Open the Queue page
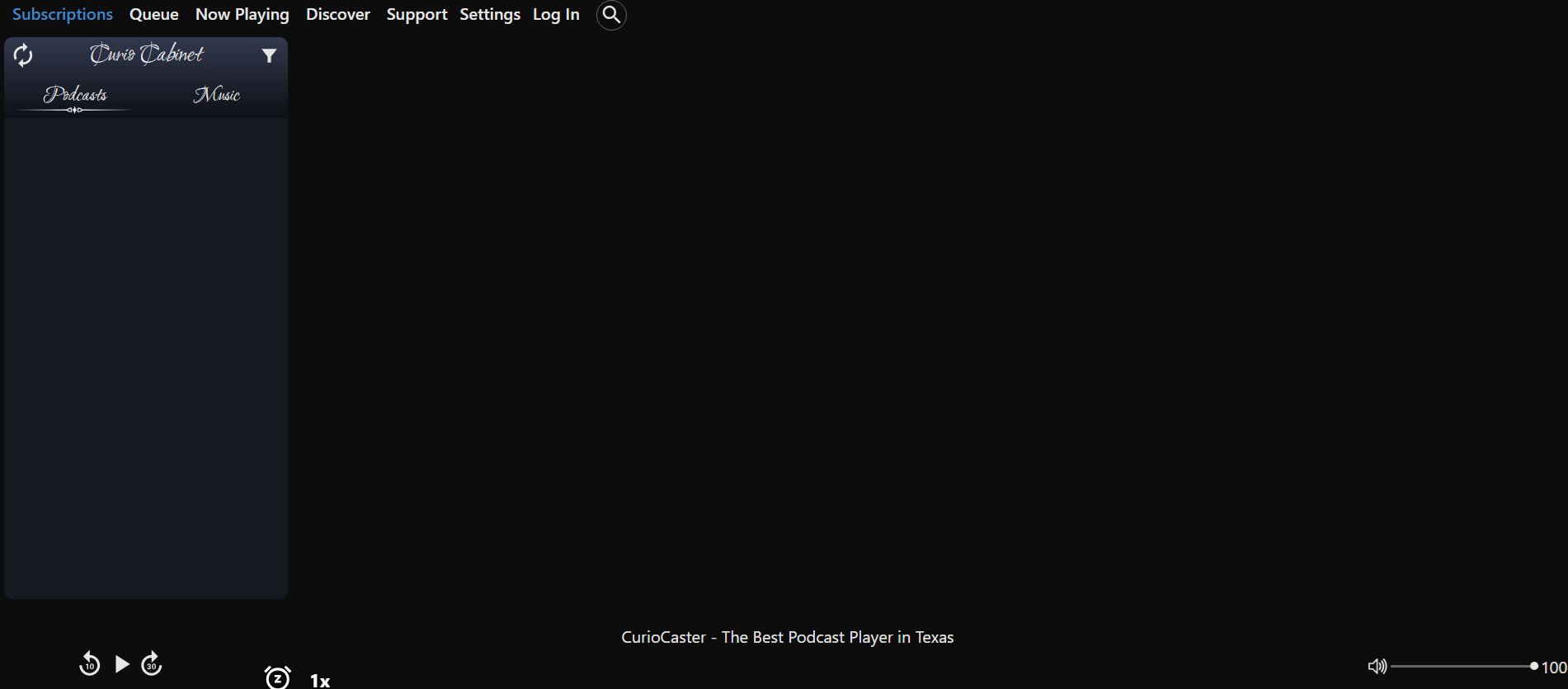Image resolution: width=1568 pixels, height=689 pixels. (154, 15)
